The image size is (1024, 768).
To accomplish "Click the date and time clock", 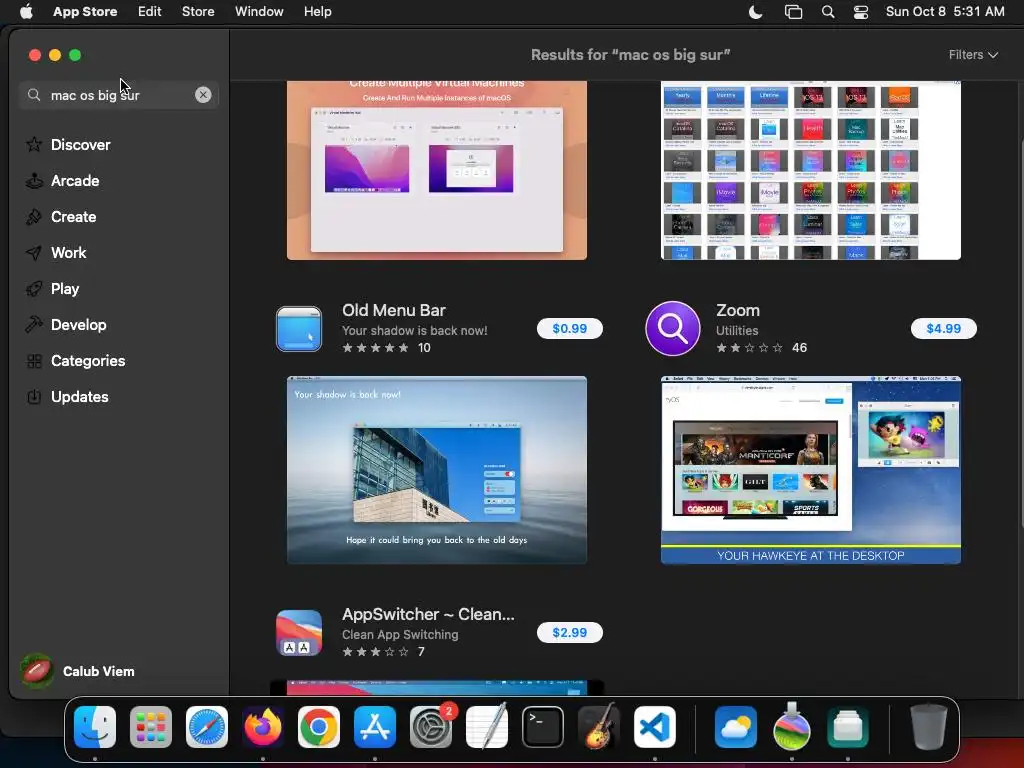I will point(945,12).
